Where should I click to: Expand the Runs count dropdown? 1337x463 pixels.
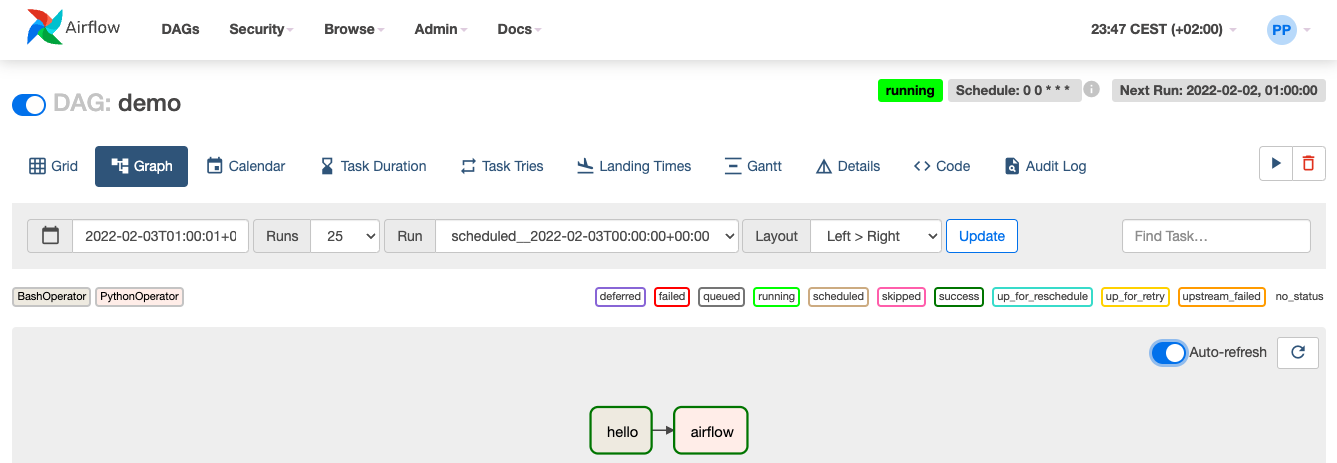(x=345, y=236)
